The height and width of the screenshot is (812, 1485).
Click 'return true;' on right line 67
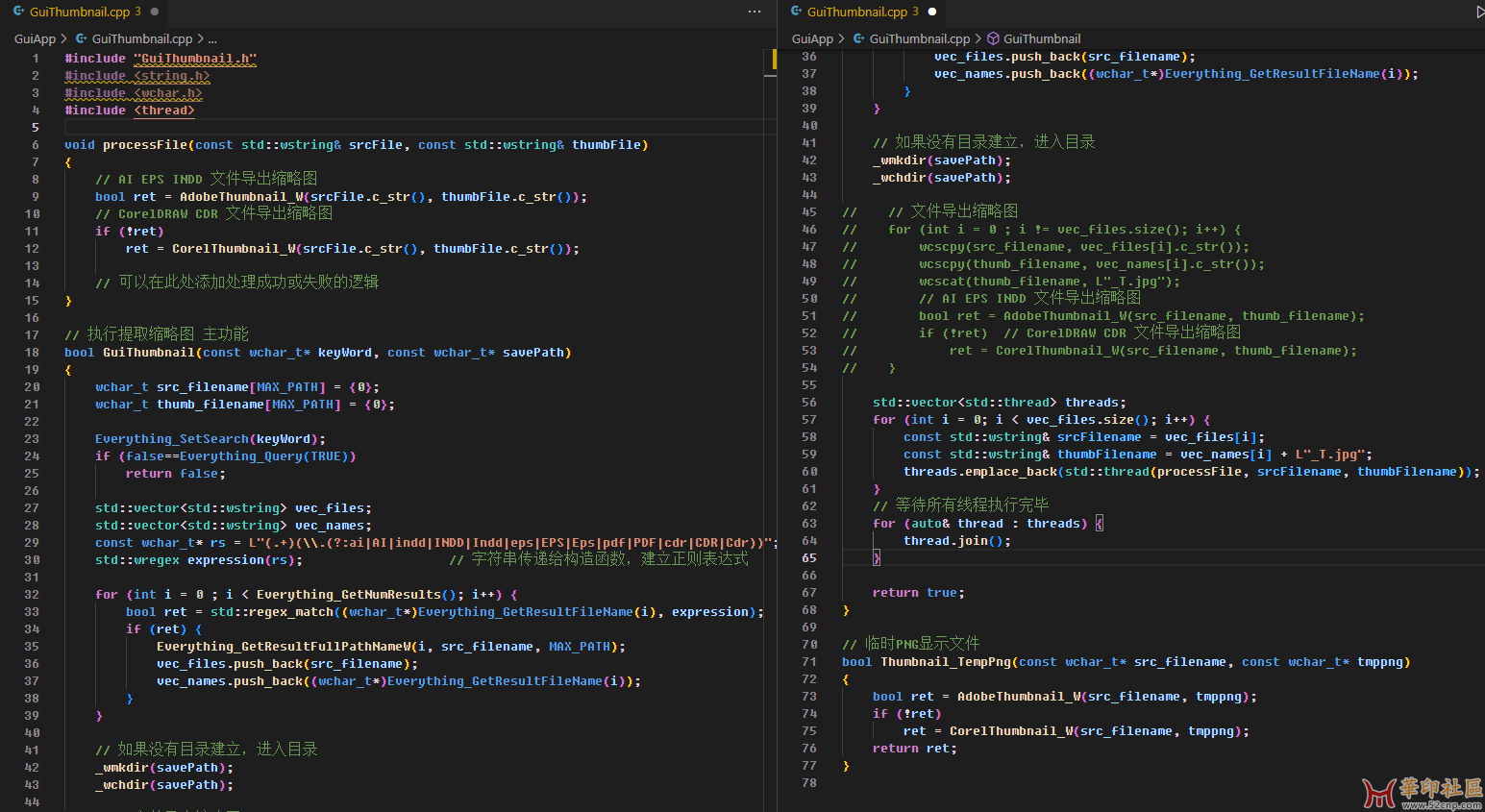click(x=919, y=593)
